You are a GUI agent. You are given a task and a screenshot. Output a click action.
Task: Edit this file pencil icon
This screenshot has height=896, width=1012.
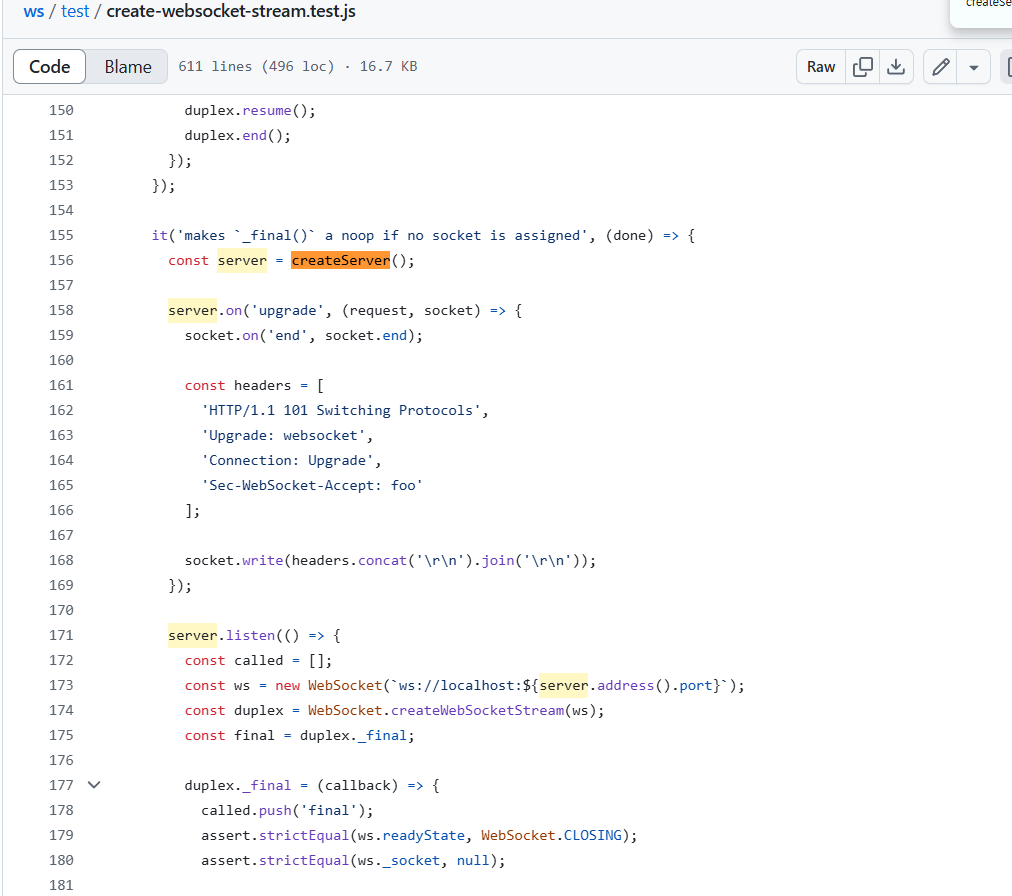[x=940, y=66]
